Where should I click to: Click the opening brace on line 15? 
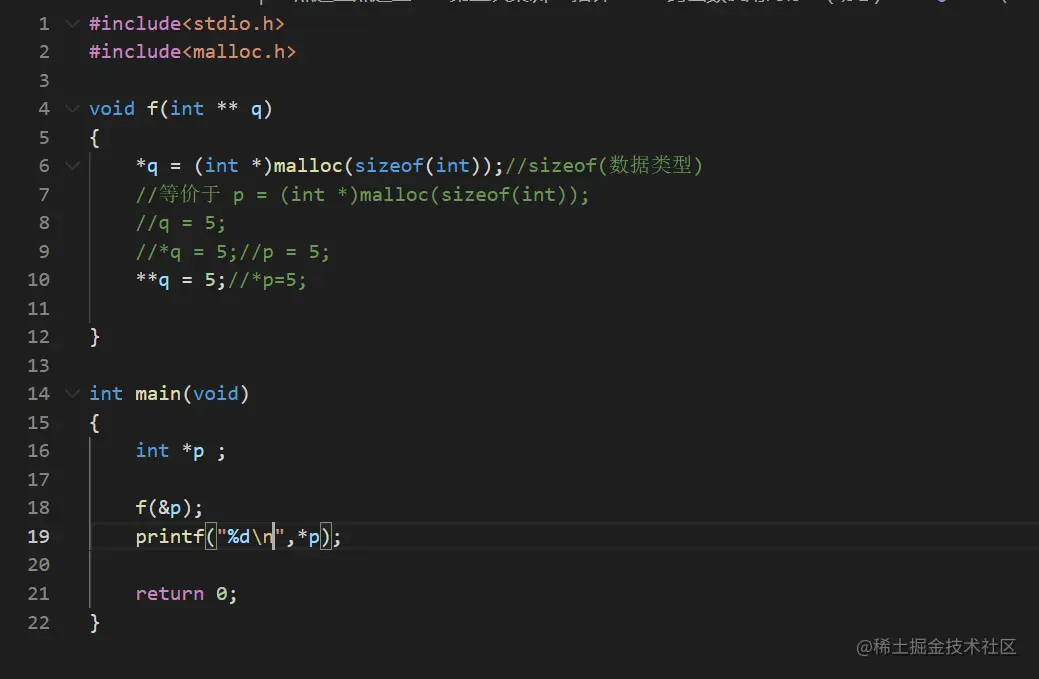pyautogui.click(x=95, y=423)
